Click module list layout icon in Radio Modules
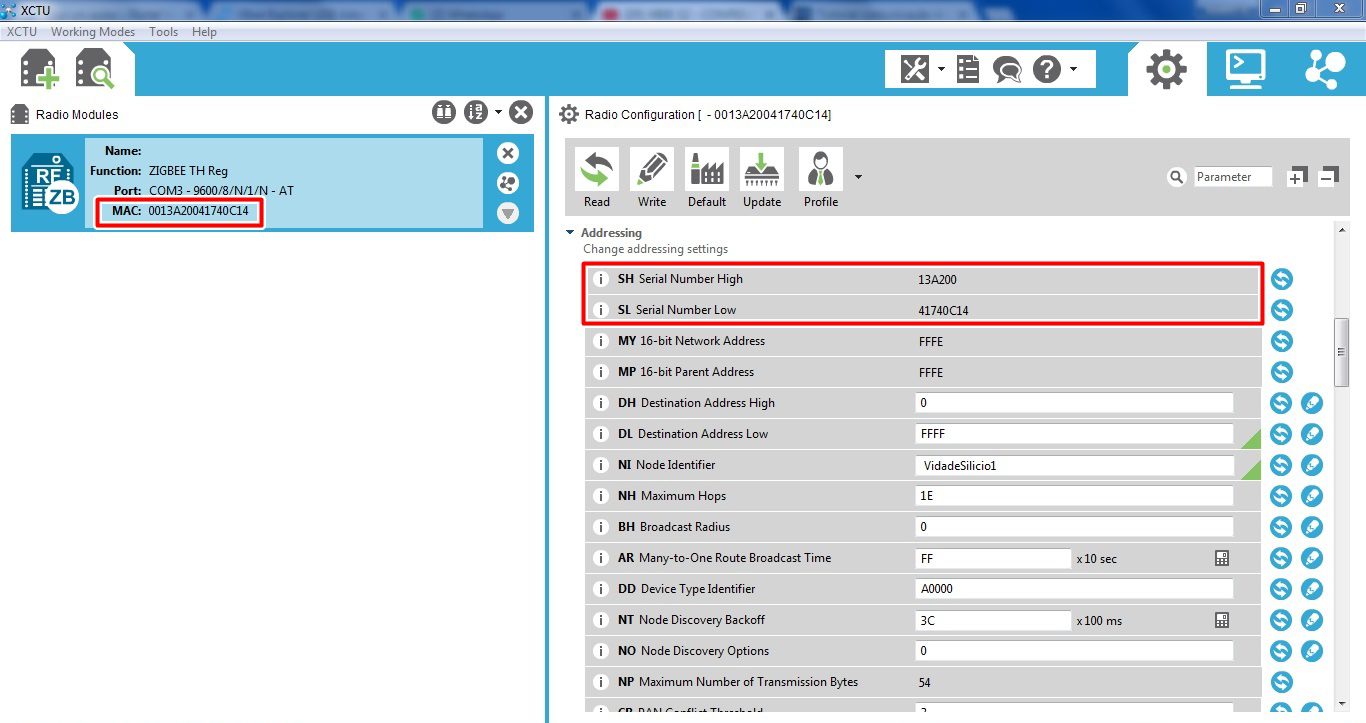 (444, 112)
